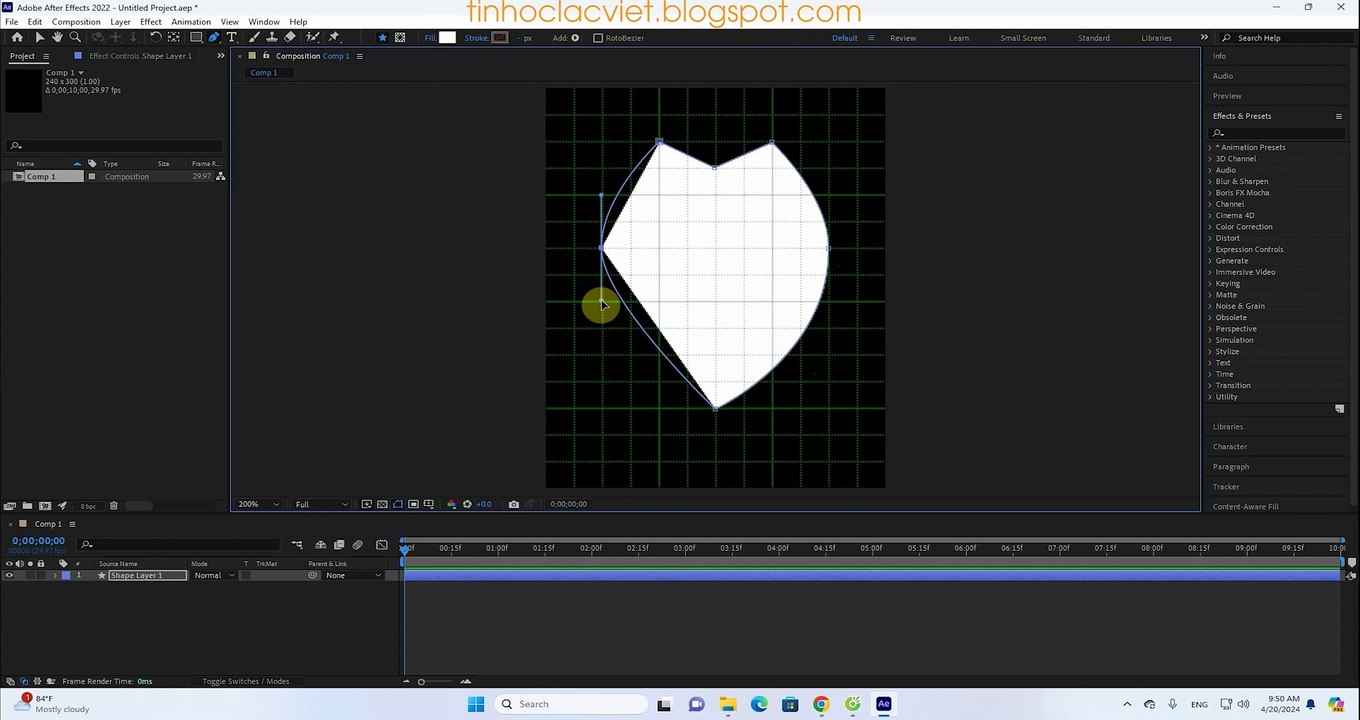Open the Layer menu
This screenshot has height=720, width=1360.
(x=120, y=22)
